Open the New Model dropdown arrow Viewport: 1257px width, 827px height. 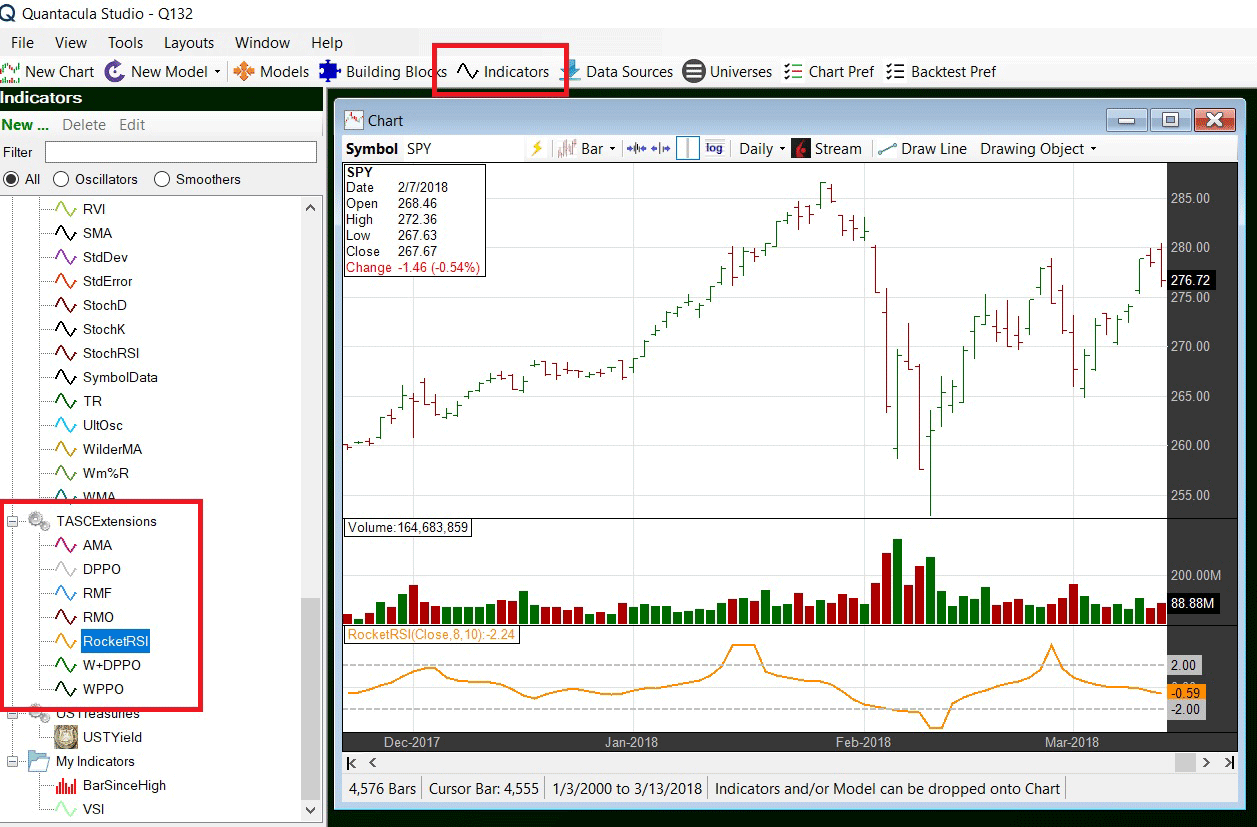tap(217, 72)
